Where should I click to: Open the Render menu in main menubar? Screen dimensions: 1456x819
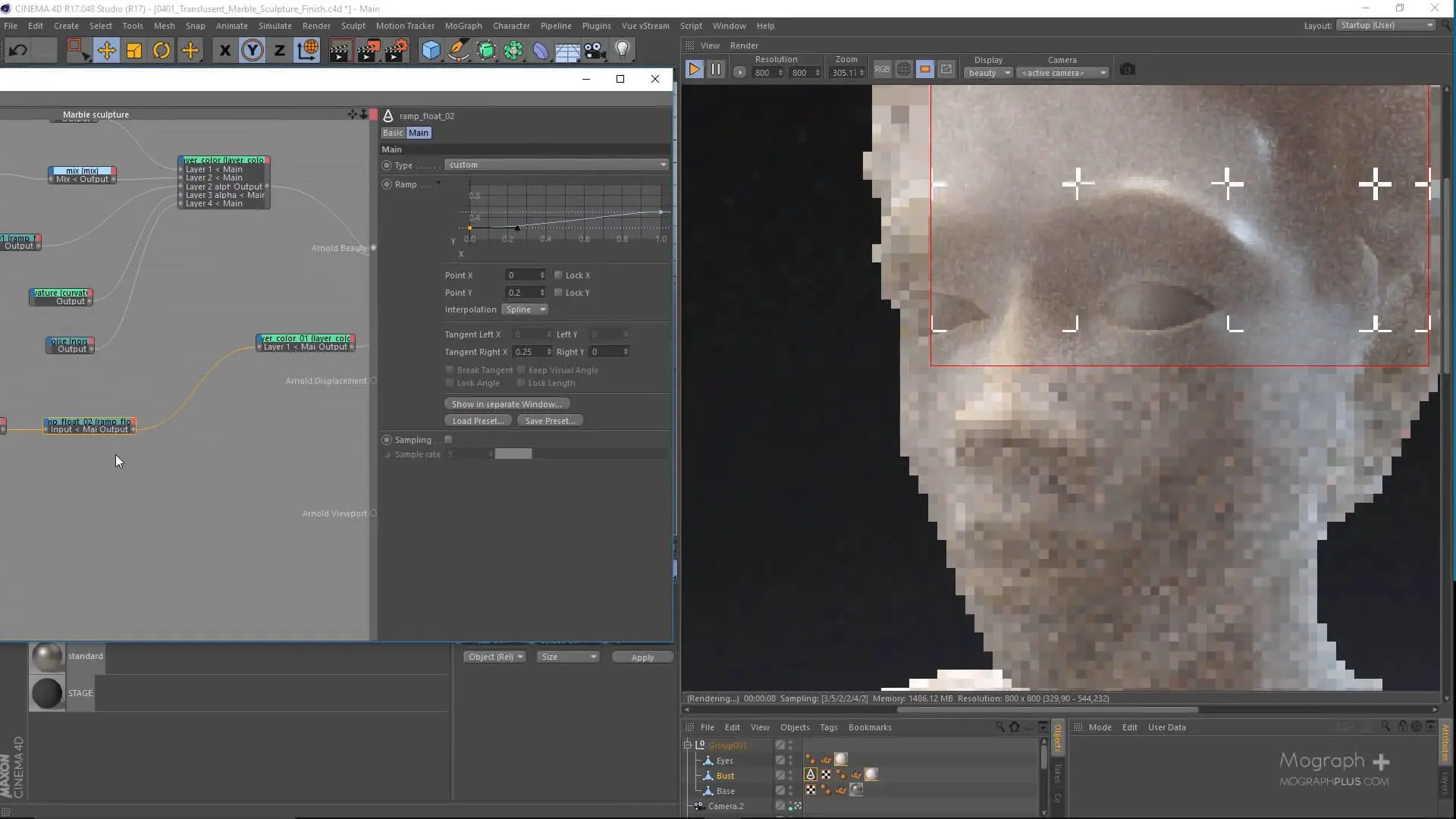[316, 26]
